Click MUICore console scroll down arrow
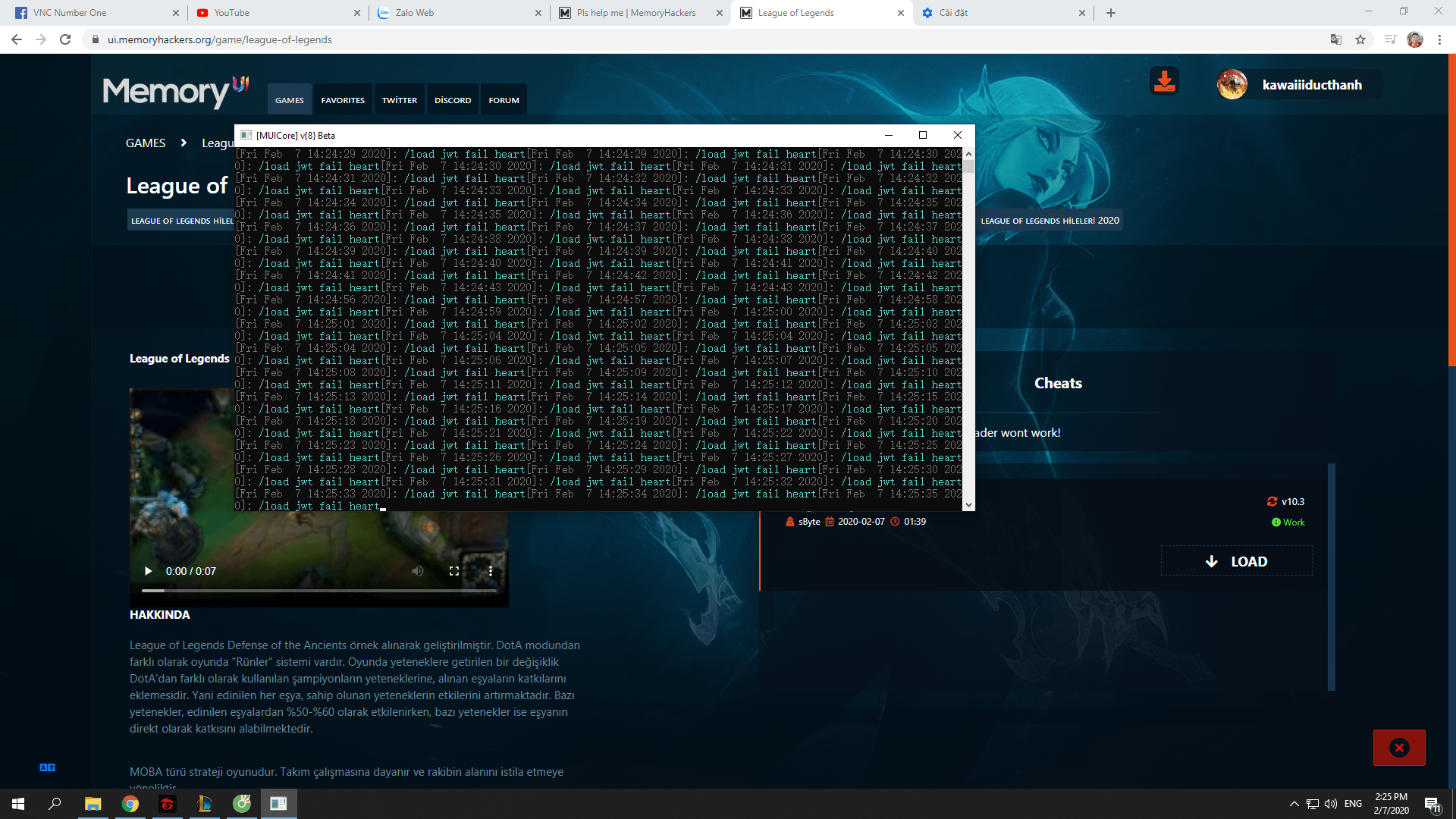 pos(968,505)
